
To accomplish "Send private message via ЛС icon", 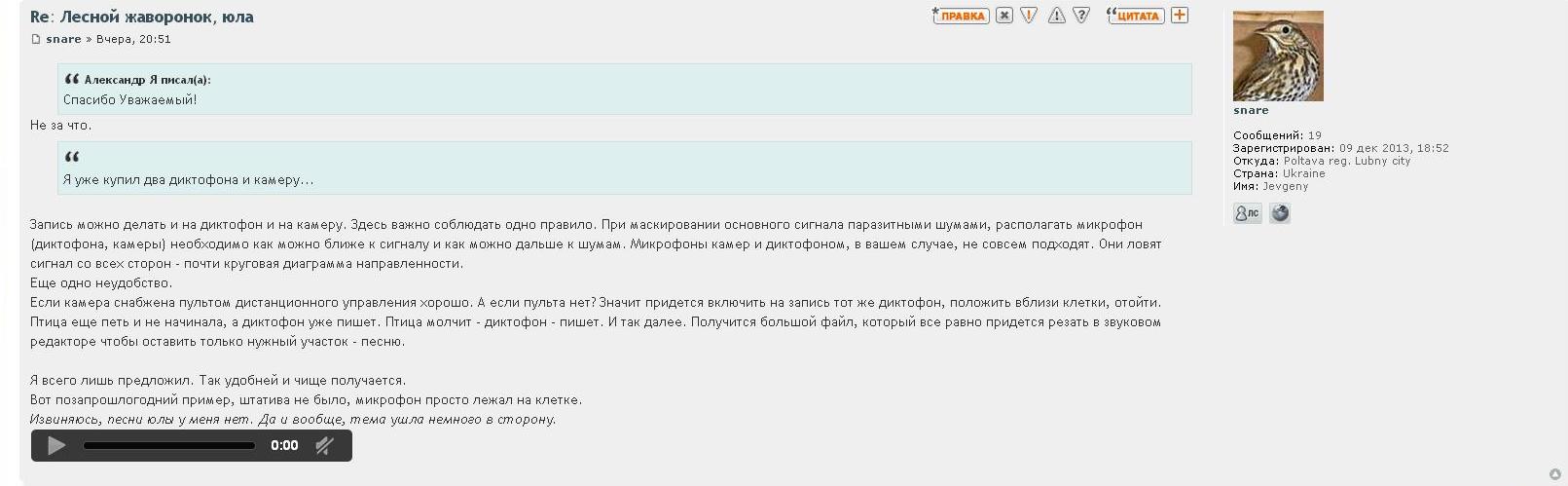I will click(x=1247, y=213).
